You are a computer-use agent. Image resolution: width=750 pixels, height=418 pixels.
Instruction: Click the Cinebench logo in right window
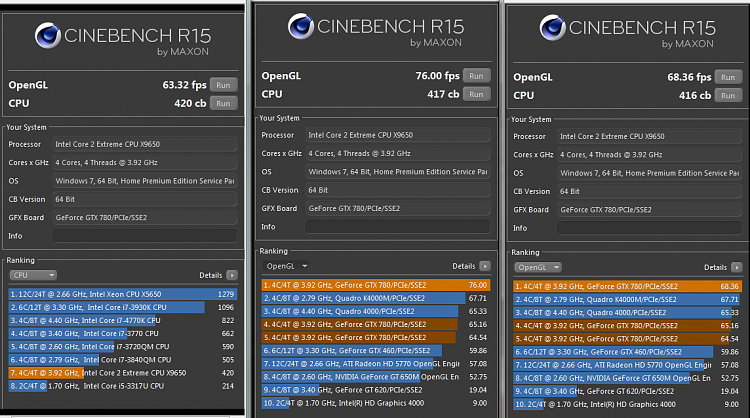point(552,28)
